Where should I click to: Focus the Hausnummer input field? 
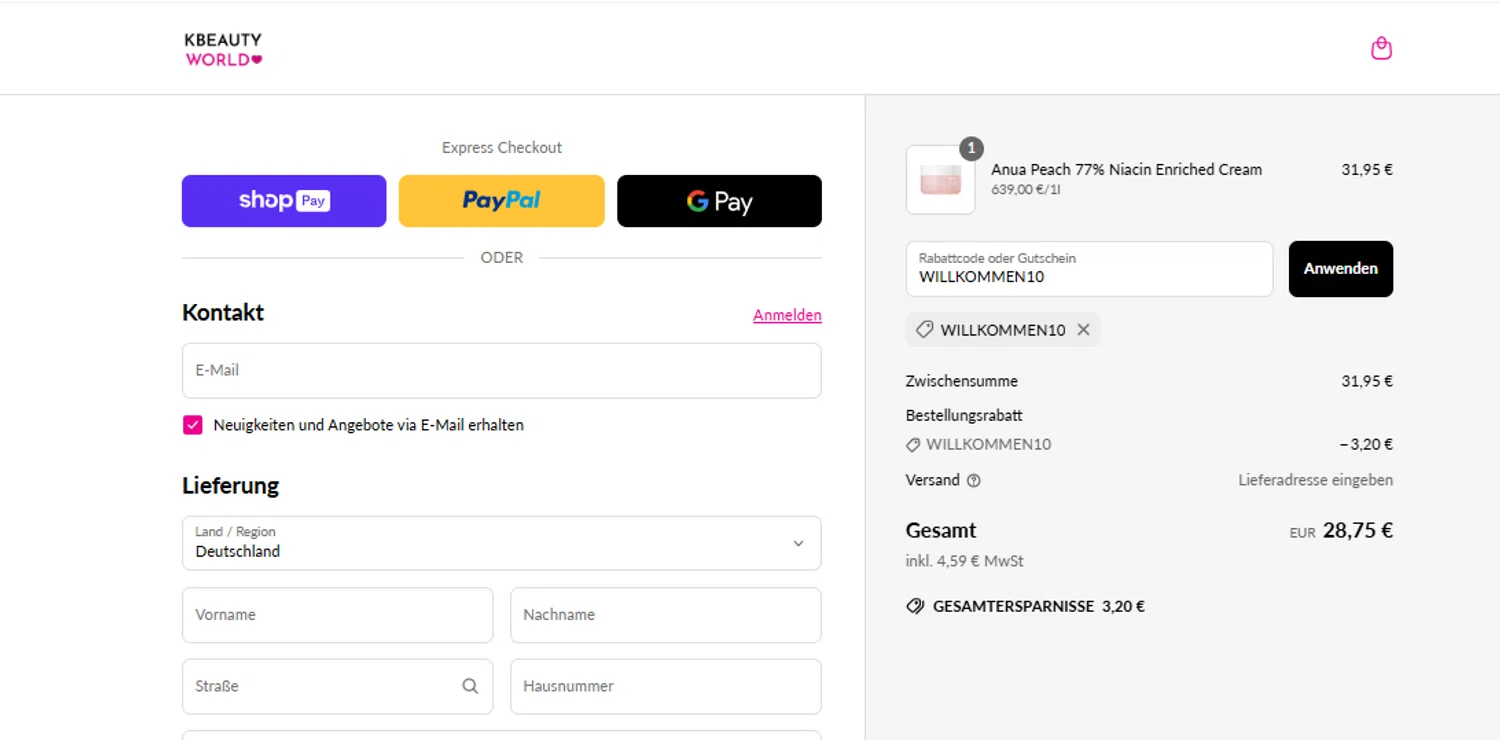[x=666, y=686]
